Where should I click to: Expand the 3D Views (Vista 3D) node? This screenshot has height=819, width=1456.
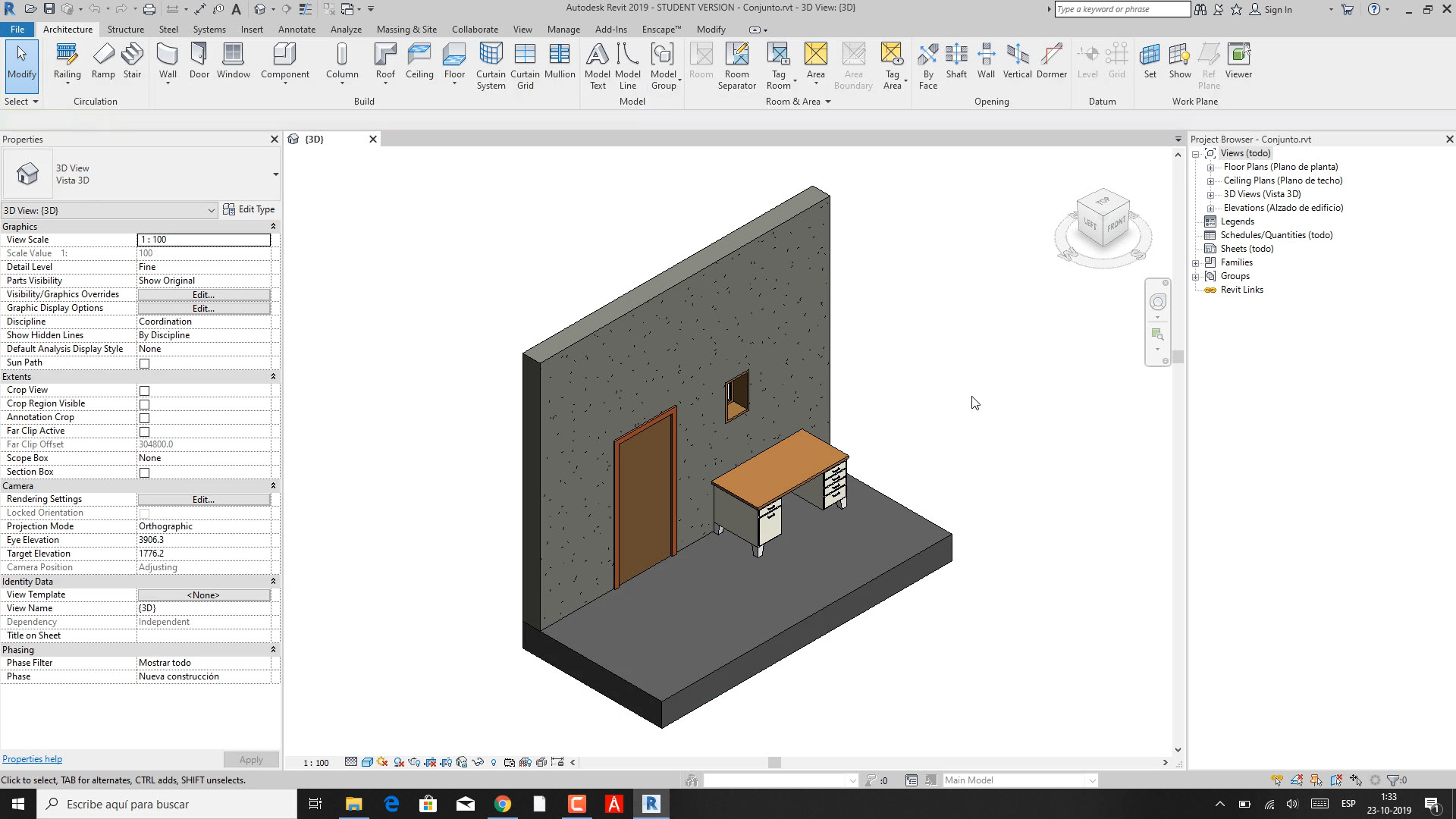tap(1210, 195)
